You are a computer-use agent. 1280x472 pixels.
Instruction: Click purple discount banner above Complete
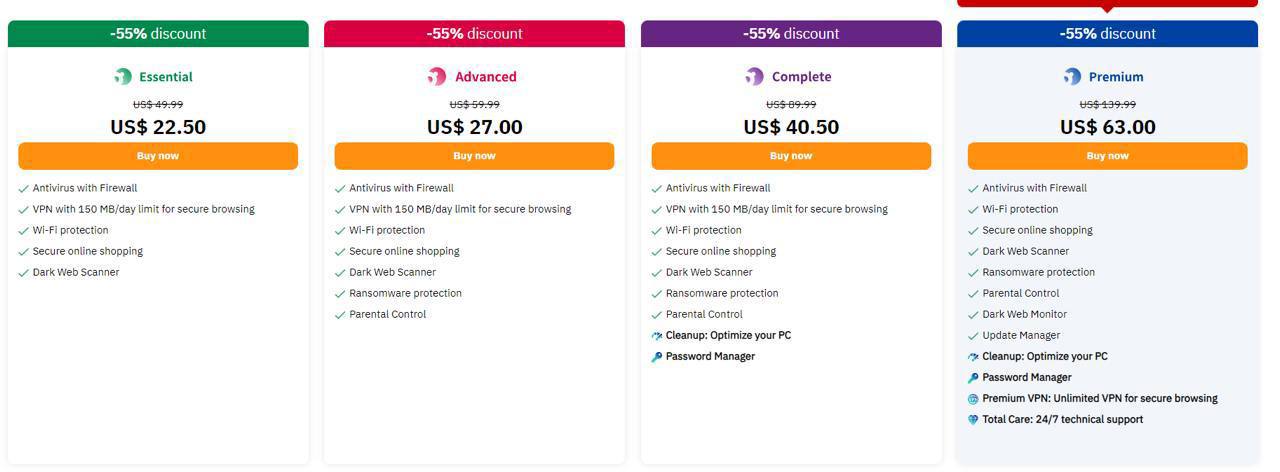click(791, 34)
